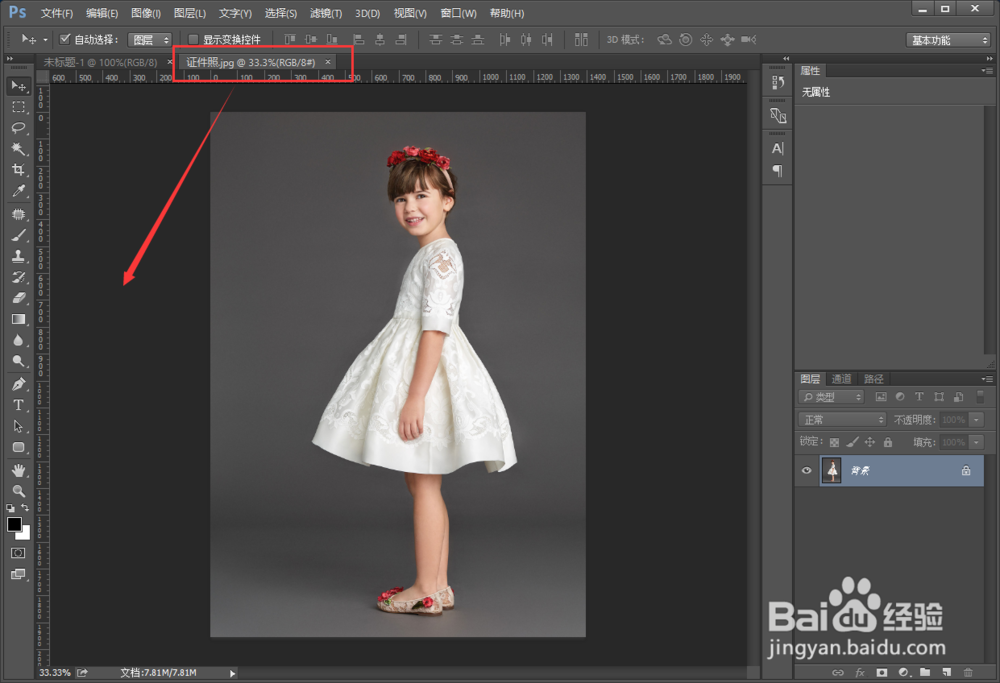
Task: Select the Lasso tool
Action: coord(18,128)
